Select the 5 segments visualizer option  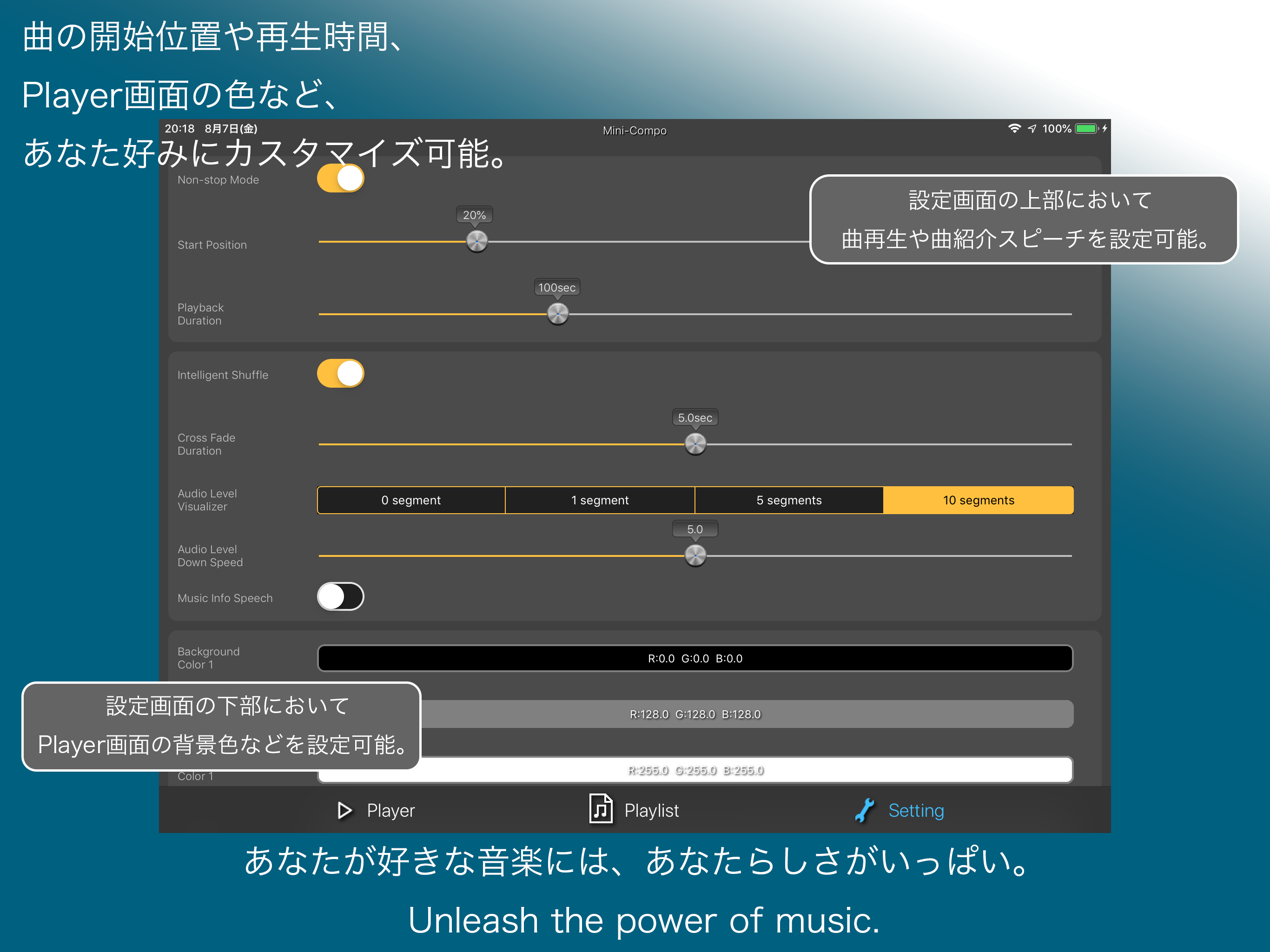(x=789, y=500)
